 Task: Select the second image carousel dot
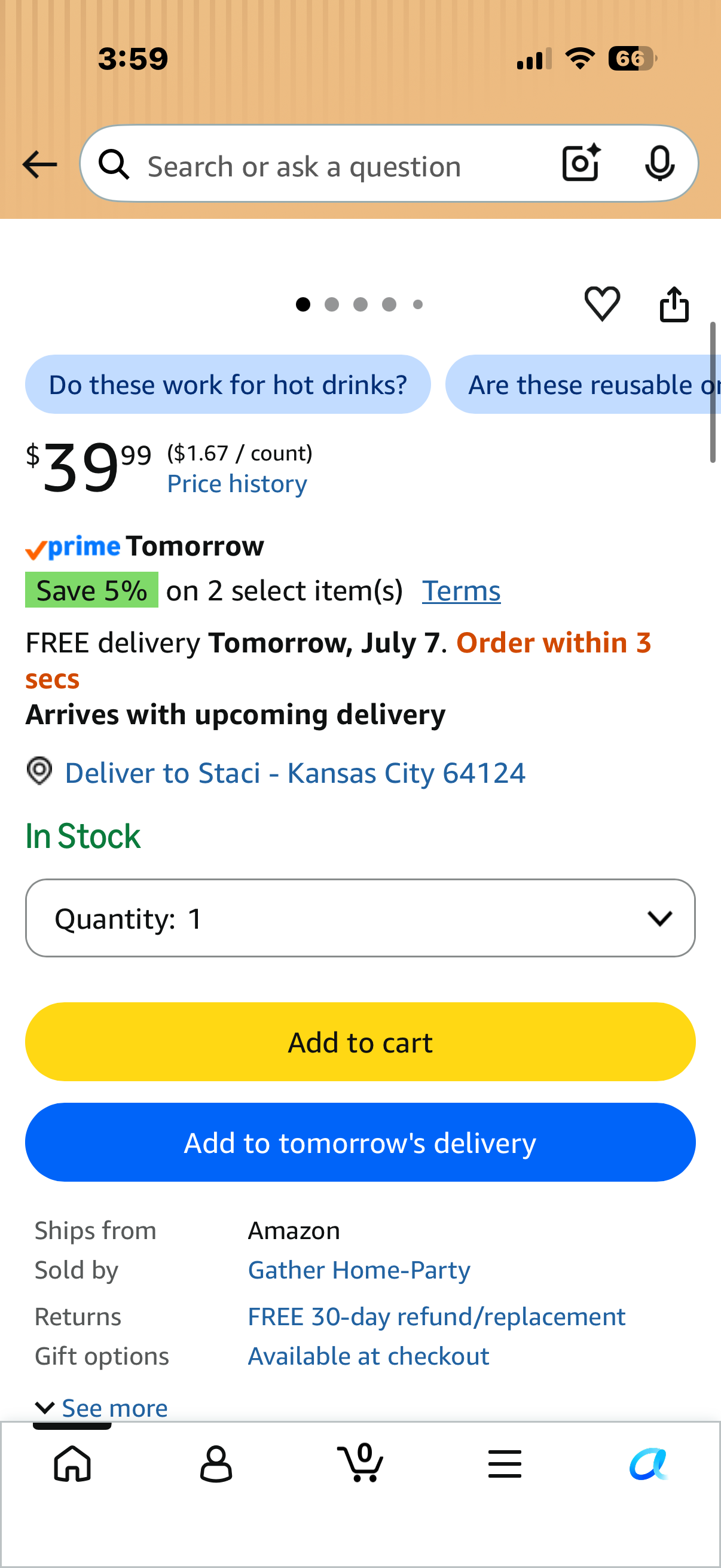[332, 304]
